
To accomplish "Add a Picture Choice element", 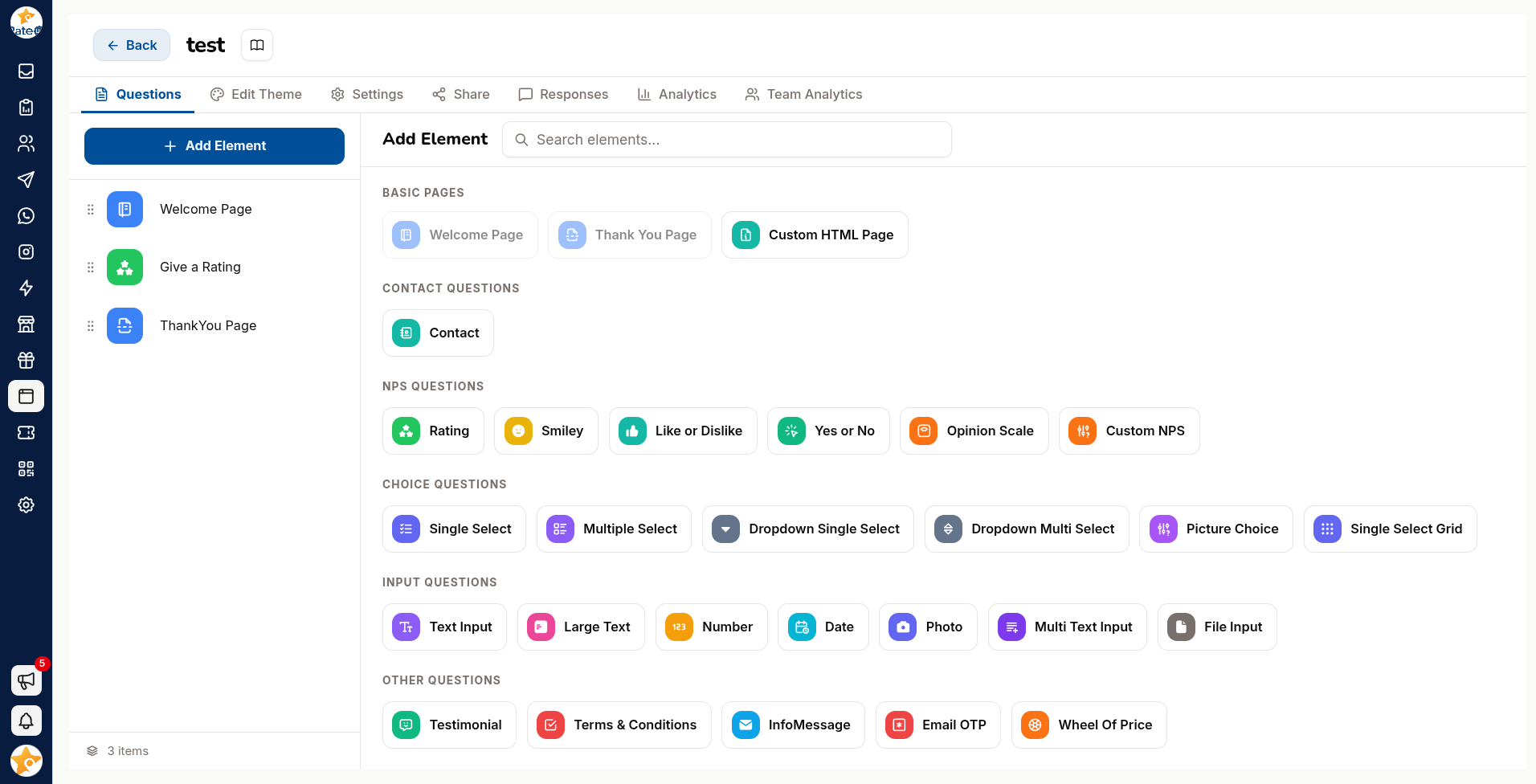I will pyautogui.click(x=1216, y=529).
